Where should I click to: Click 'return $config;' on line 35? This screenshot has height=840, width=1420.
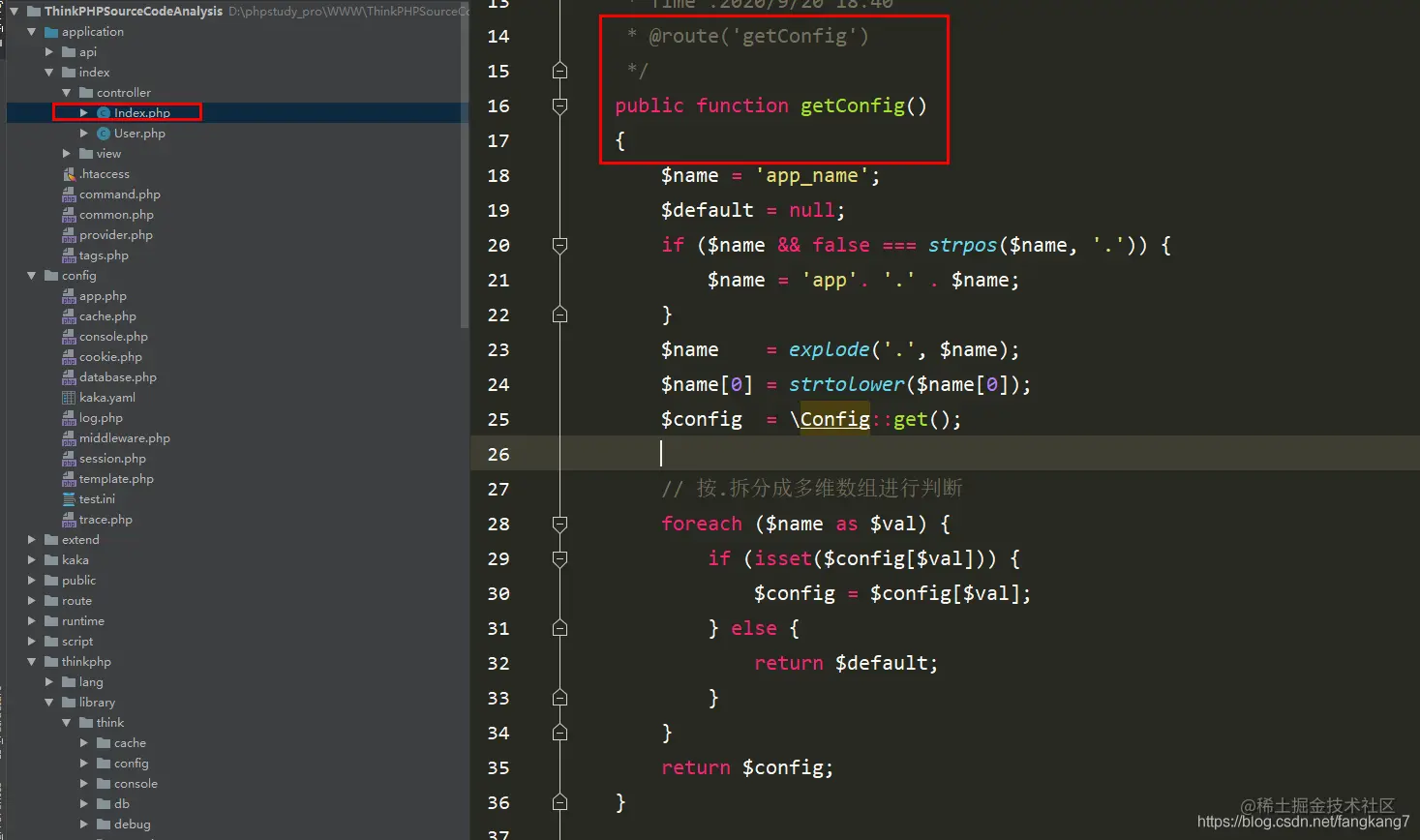[747, 767]
